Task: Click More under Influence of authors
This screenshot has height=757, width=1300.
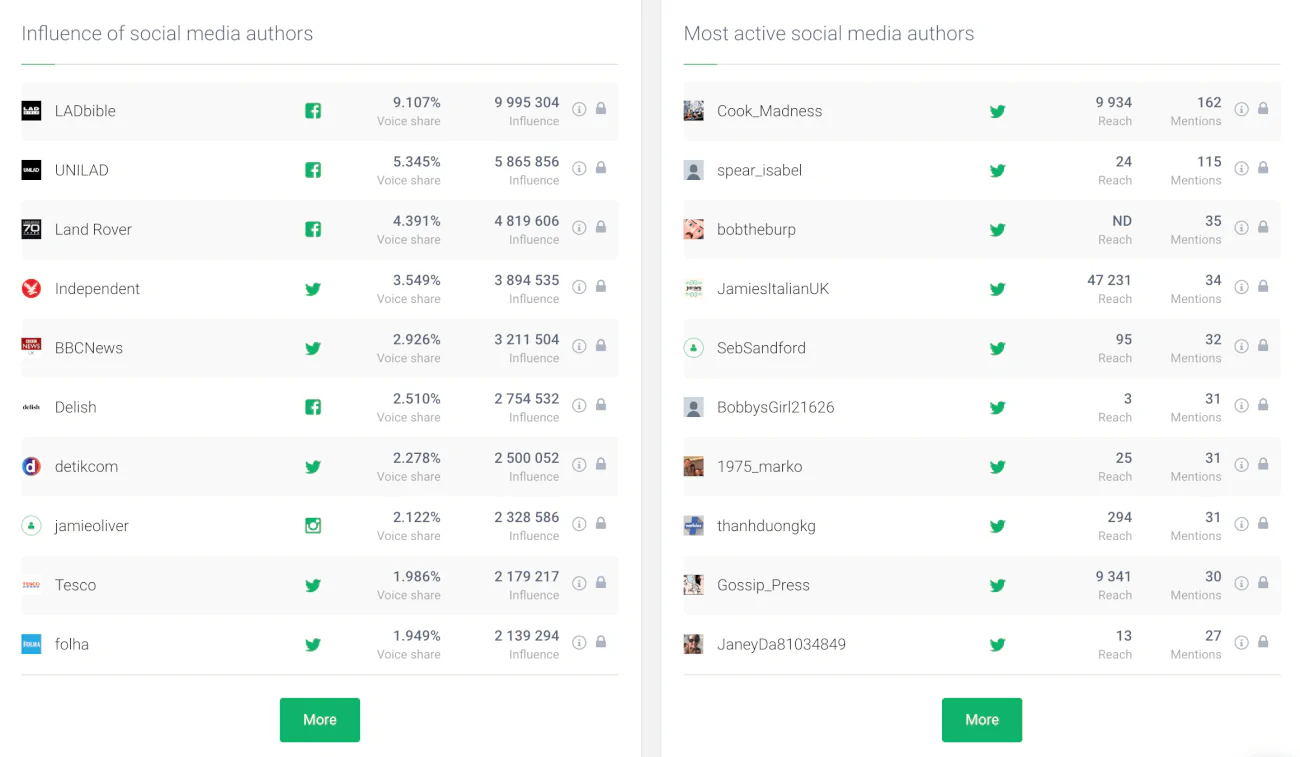Action: click(320, 720)
